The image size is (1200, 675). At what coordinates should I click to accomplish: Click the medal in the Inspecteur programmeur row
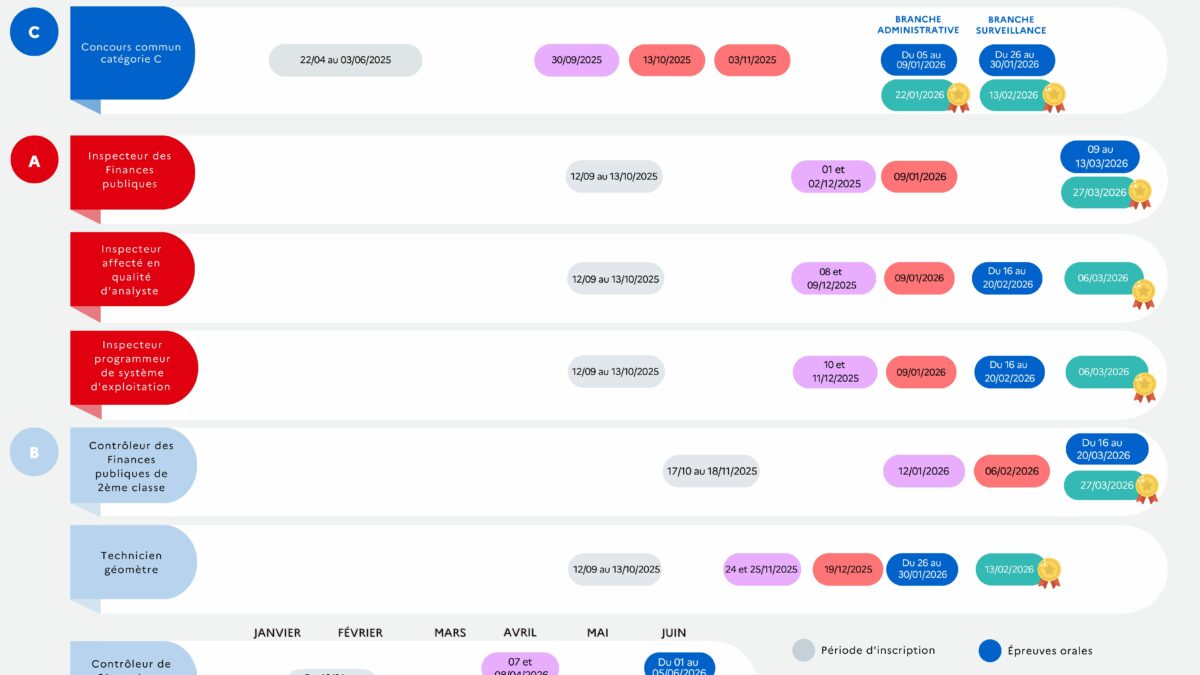click(1144, 386)
